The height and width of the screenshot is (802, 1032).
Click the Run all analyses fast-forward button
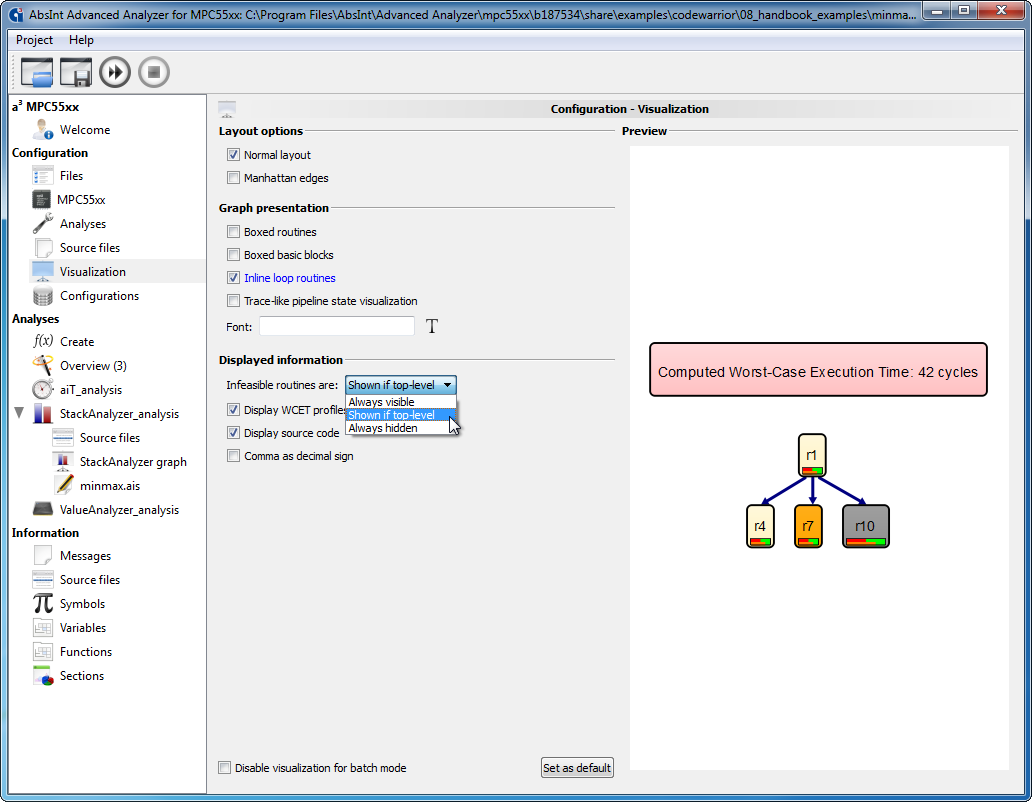tap(115, 72)
